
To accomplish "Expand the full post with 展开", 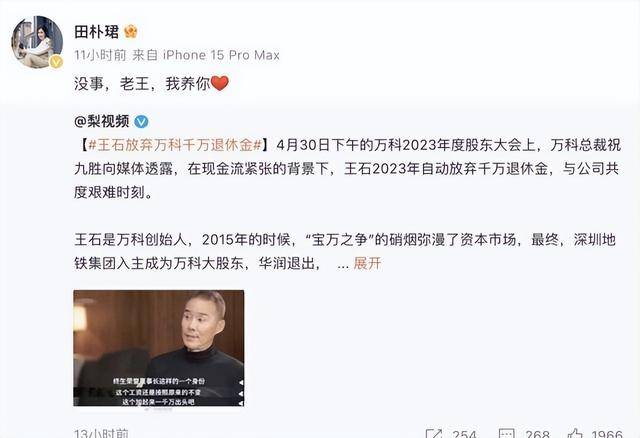I will 367,263.
